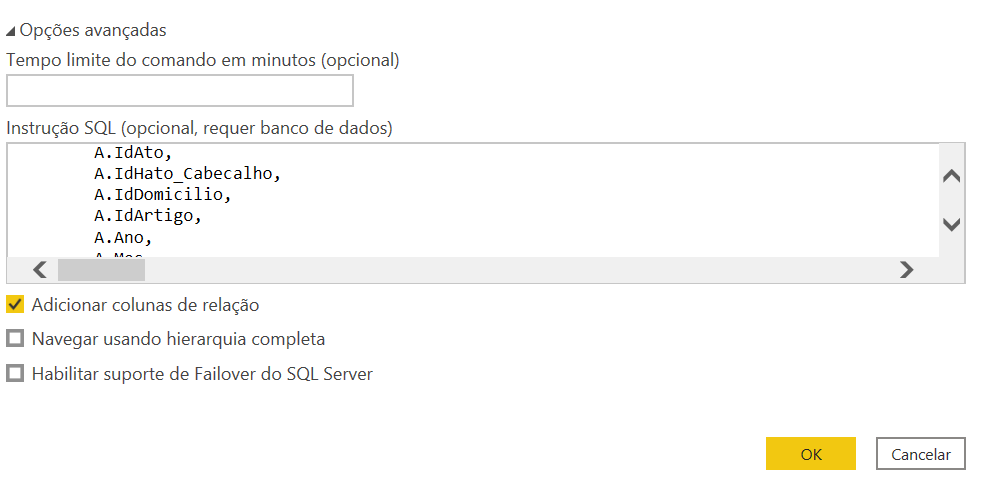Confirm the dialog with OK
The height and width of the screenshot is (501, 989).
(x=811, y=454)
